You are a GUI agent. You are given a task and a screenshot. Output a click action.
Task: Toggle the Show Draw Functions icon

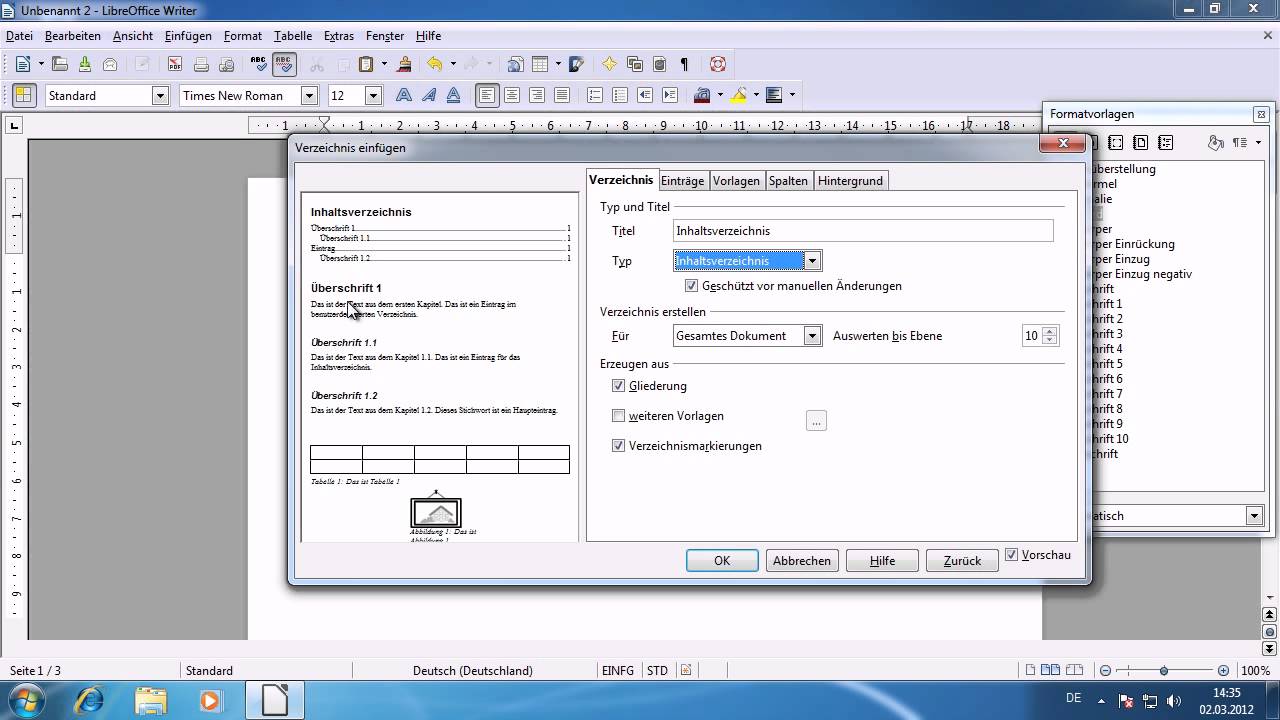[576, 64]
